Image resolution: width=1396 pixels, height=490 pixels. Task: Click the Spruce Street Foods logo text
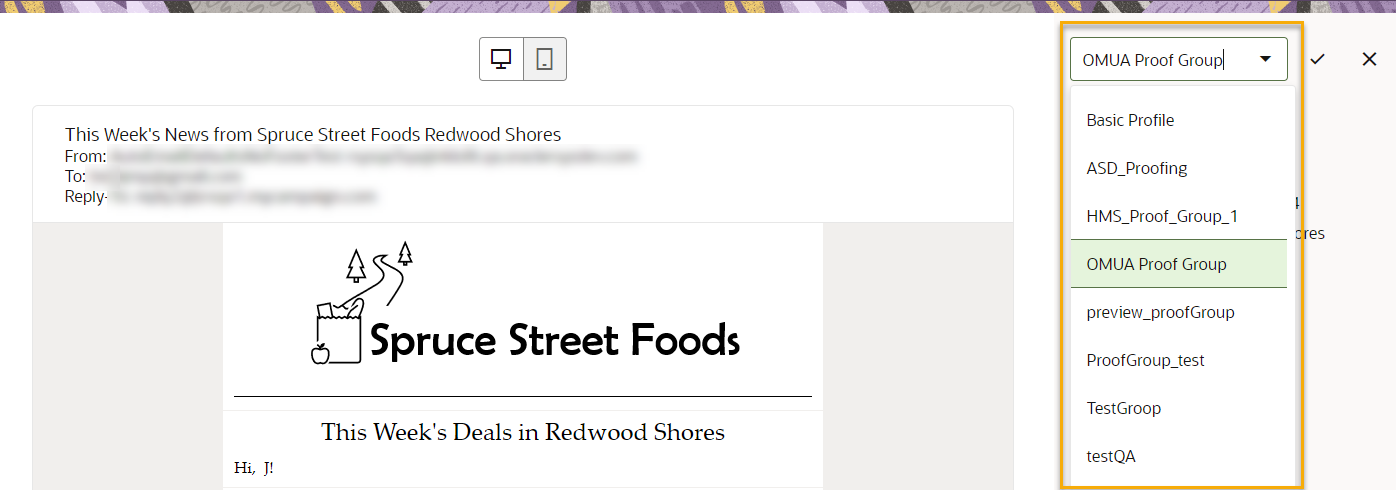click(554, 340)
